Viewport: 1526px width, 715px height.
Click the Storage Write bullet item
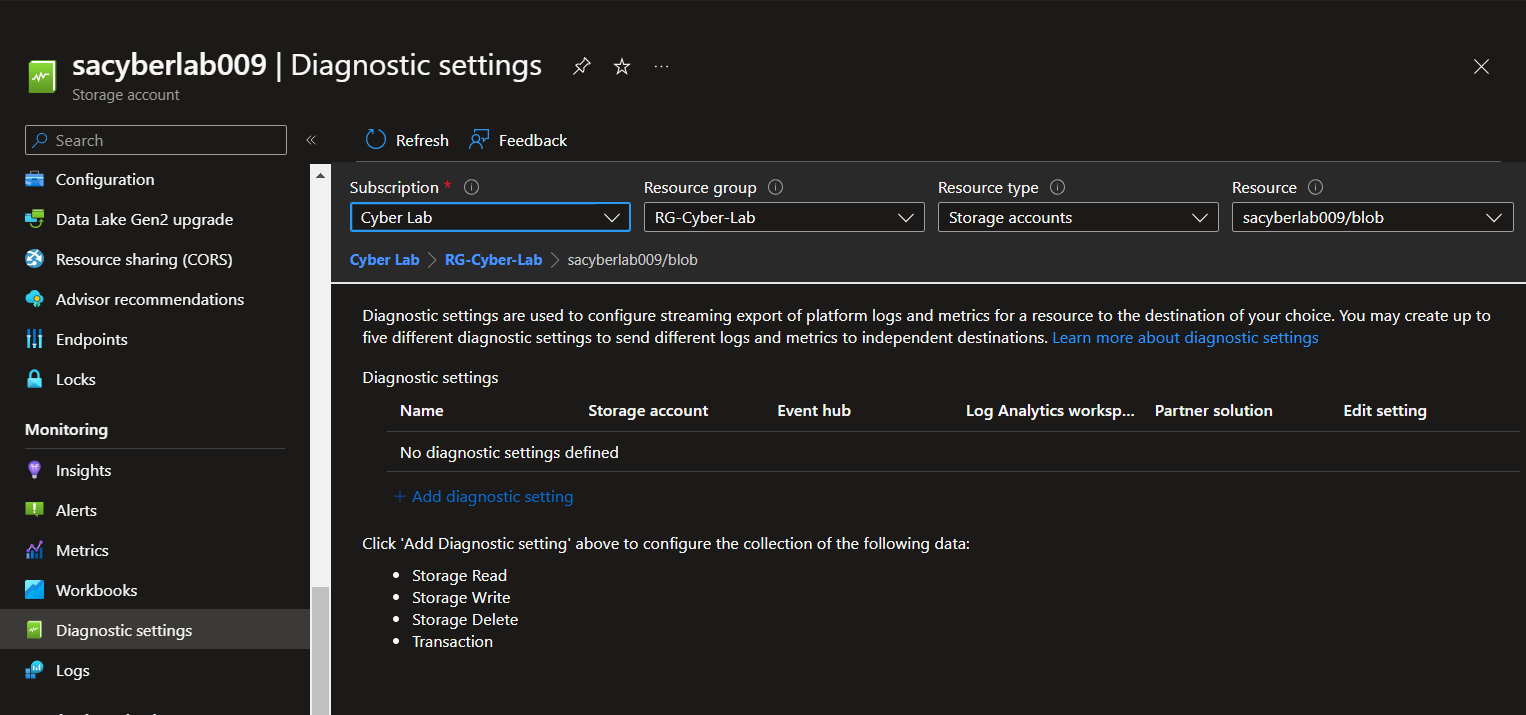click(461, 598)
